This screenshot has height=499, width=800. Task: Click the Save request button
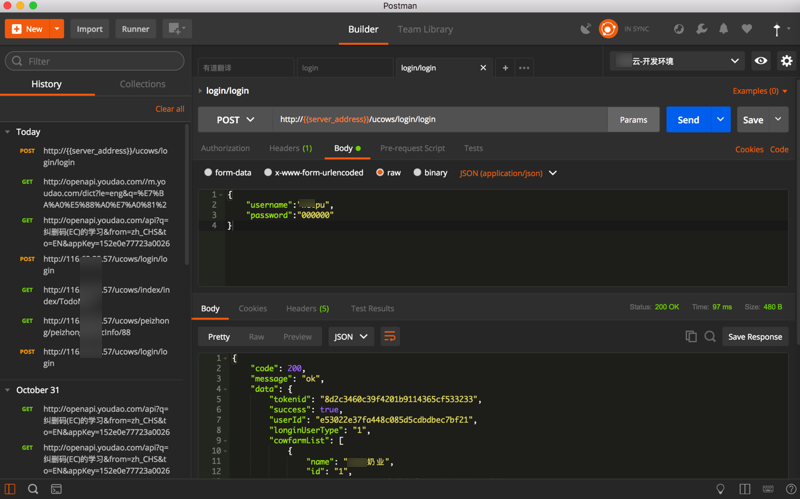point(753,119)
